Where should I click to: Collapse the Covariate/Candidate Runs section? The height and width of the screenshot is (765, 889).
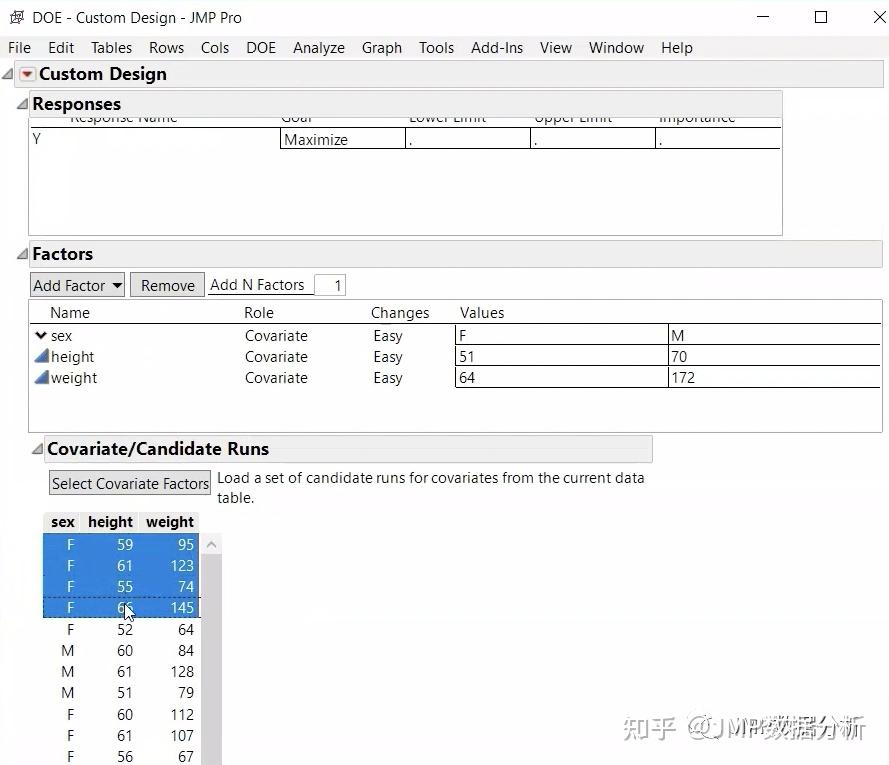37,449
